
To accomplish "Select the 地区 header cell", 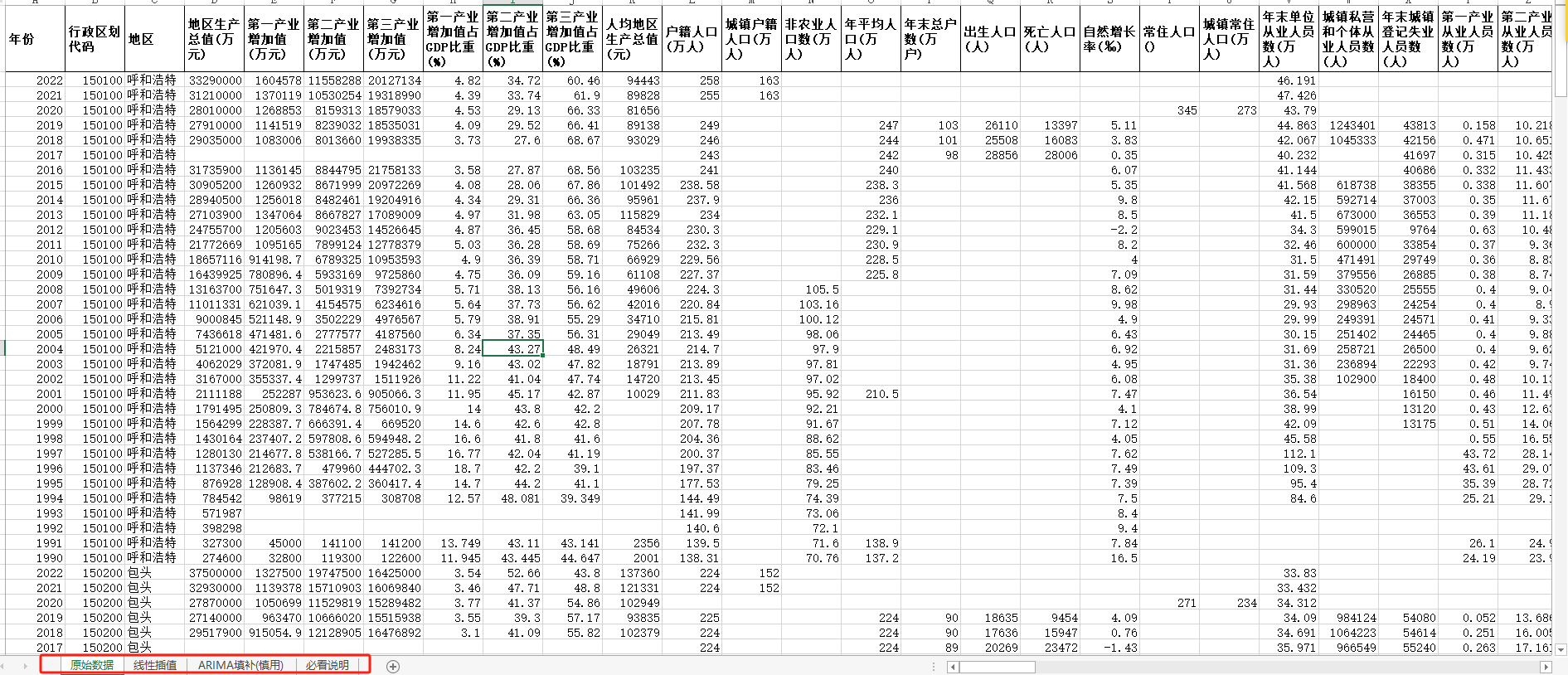I will pos(154,39).
